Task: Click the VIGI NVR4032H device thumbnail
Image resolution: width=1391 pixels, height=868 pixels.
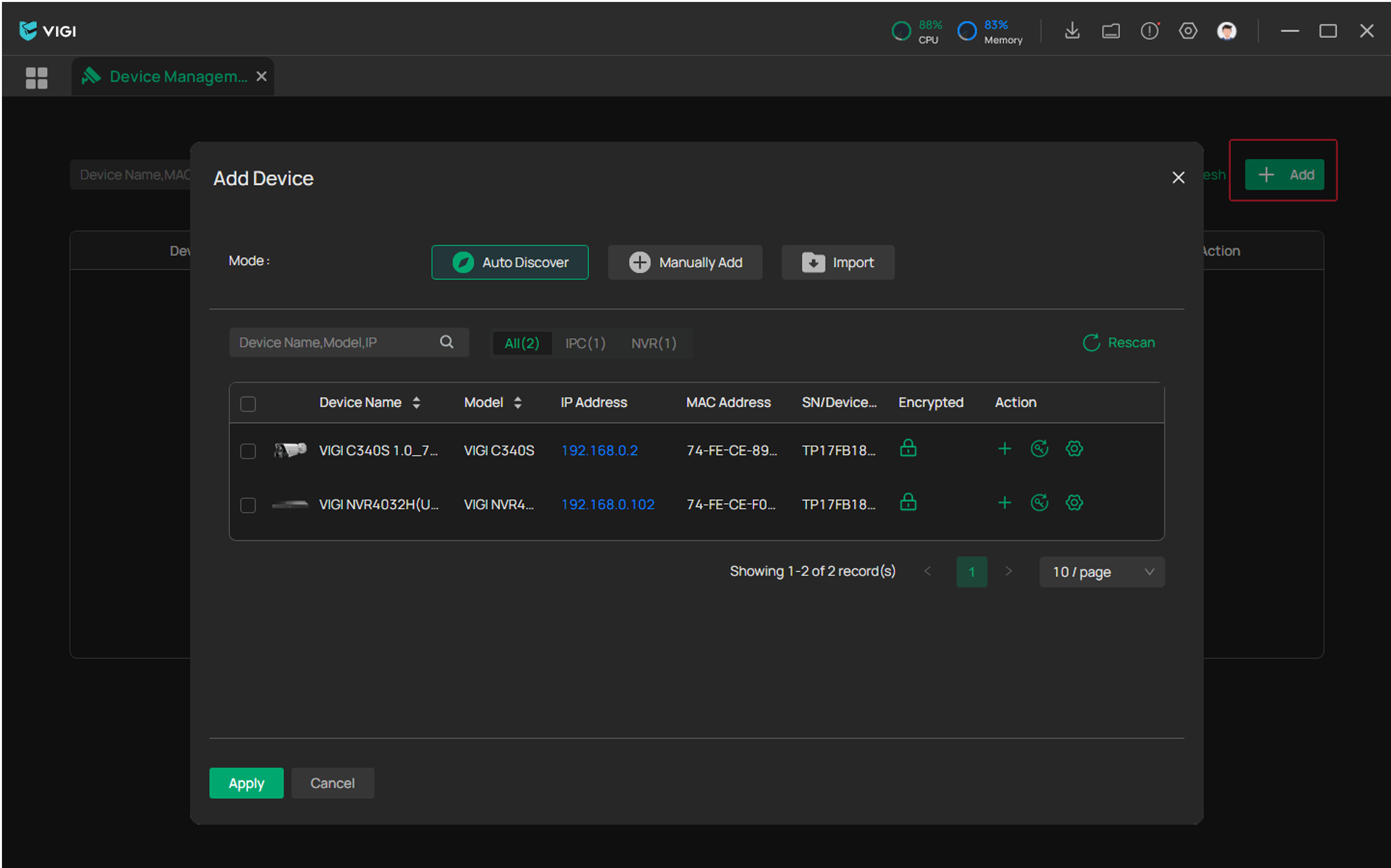Action: tap(290, 504)
